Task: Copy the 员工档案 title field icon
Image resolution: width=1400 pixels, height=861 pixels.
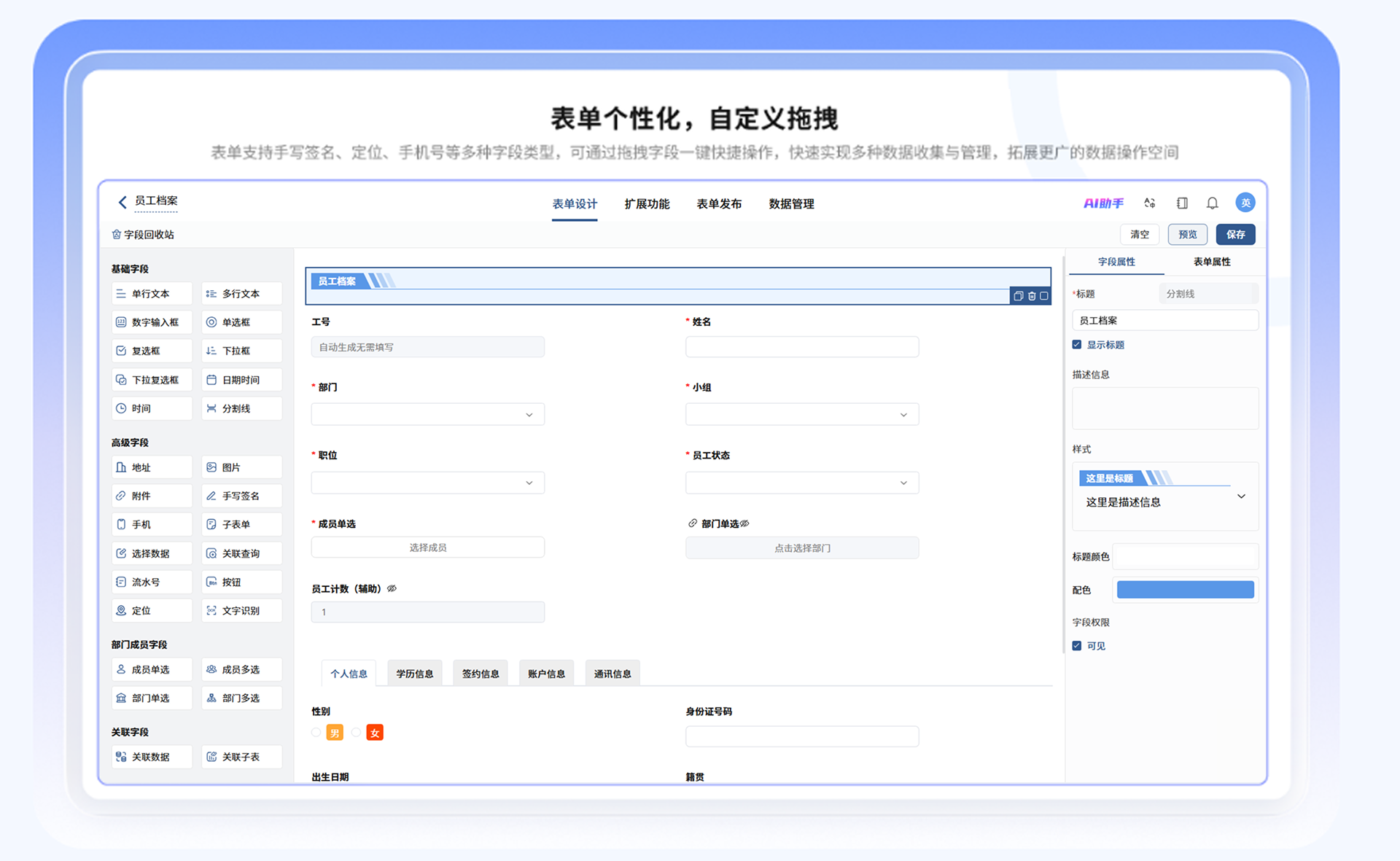Action: click(x=1019, y=296)
